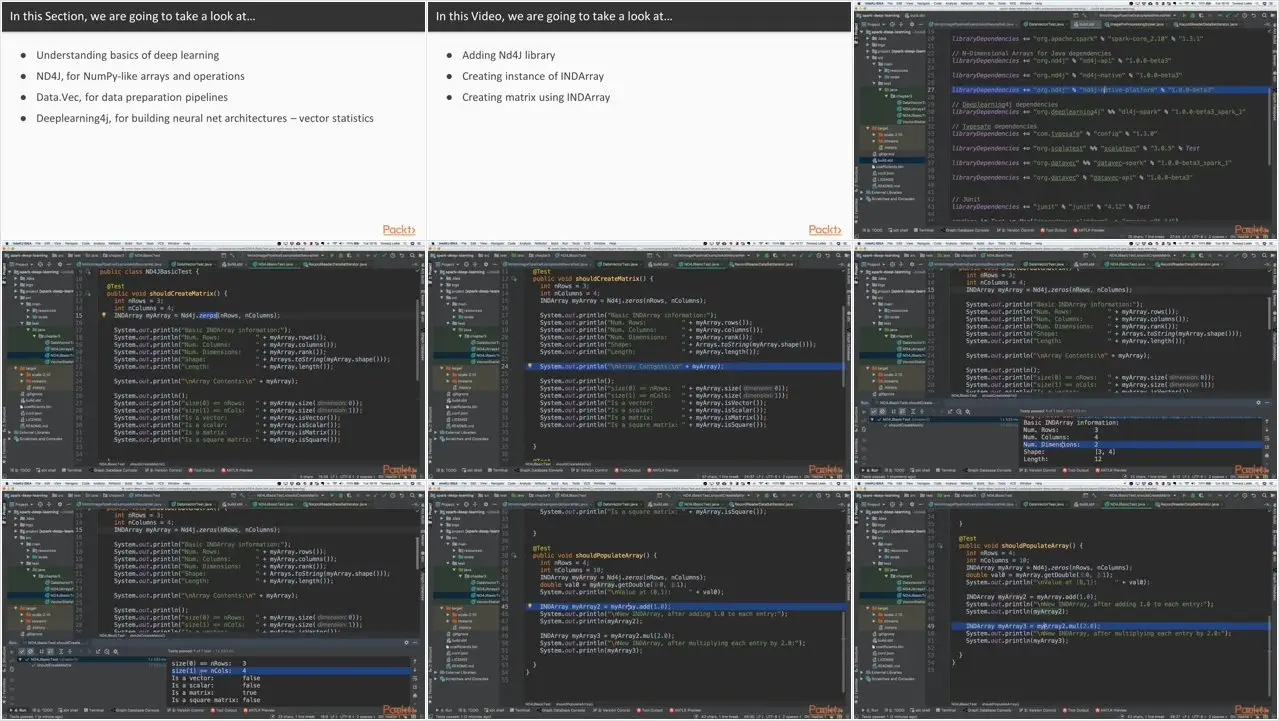
Task: Click Project gear icon in zeros-highlighted frame
Action: tap(60, 264)
